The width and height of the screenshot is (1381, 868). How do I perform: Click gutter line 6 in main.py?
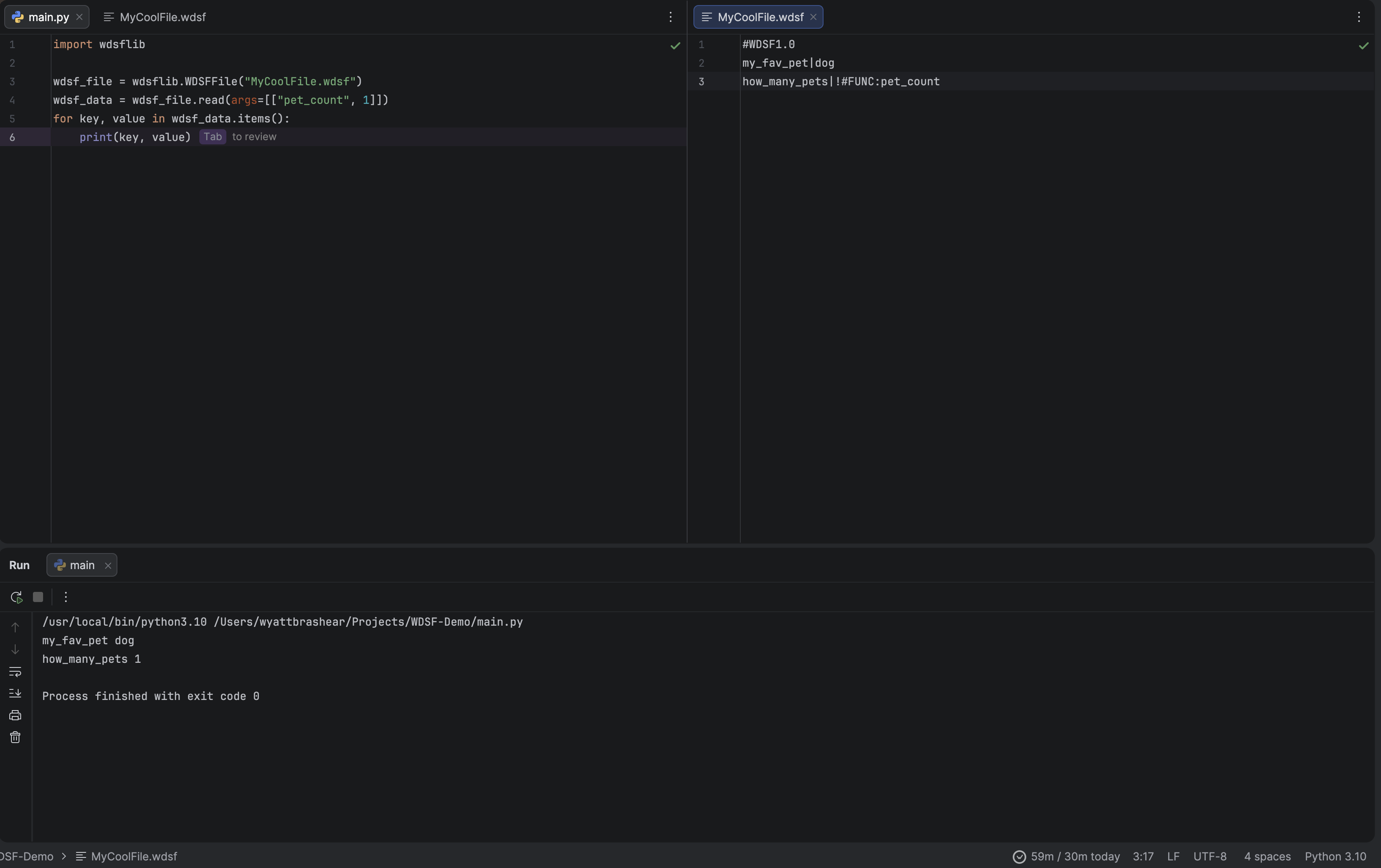(x=12, y=137)
